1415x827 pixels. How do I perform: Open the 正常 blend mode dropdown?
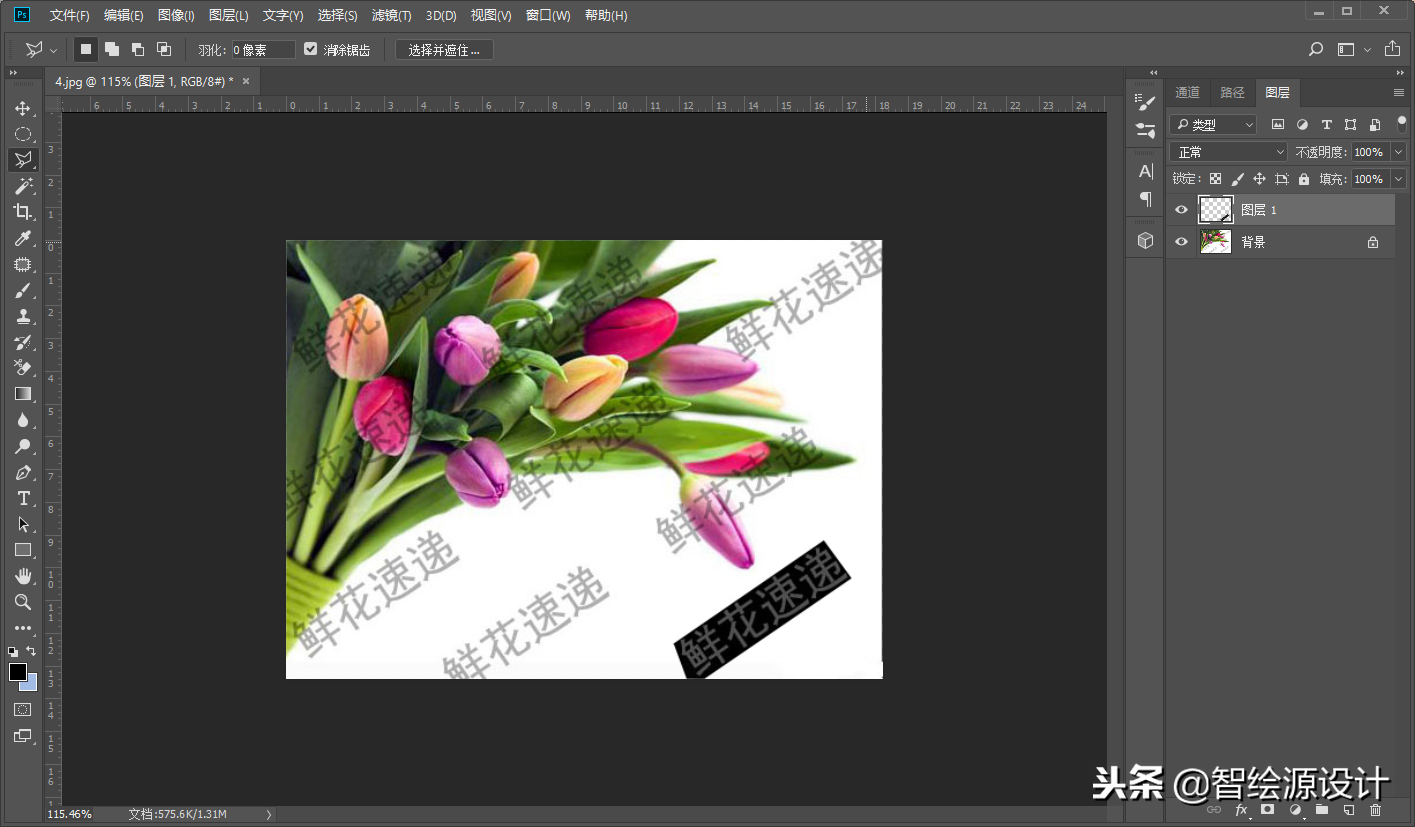tap(1229, 152)
